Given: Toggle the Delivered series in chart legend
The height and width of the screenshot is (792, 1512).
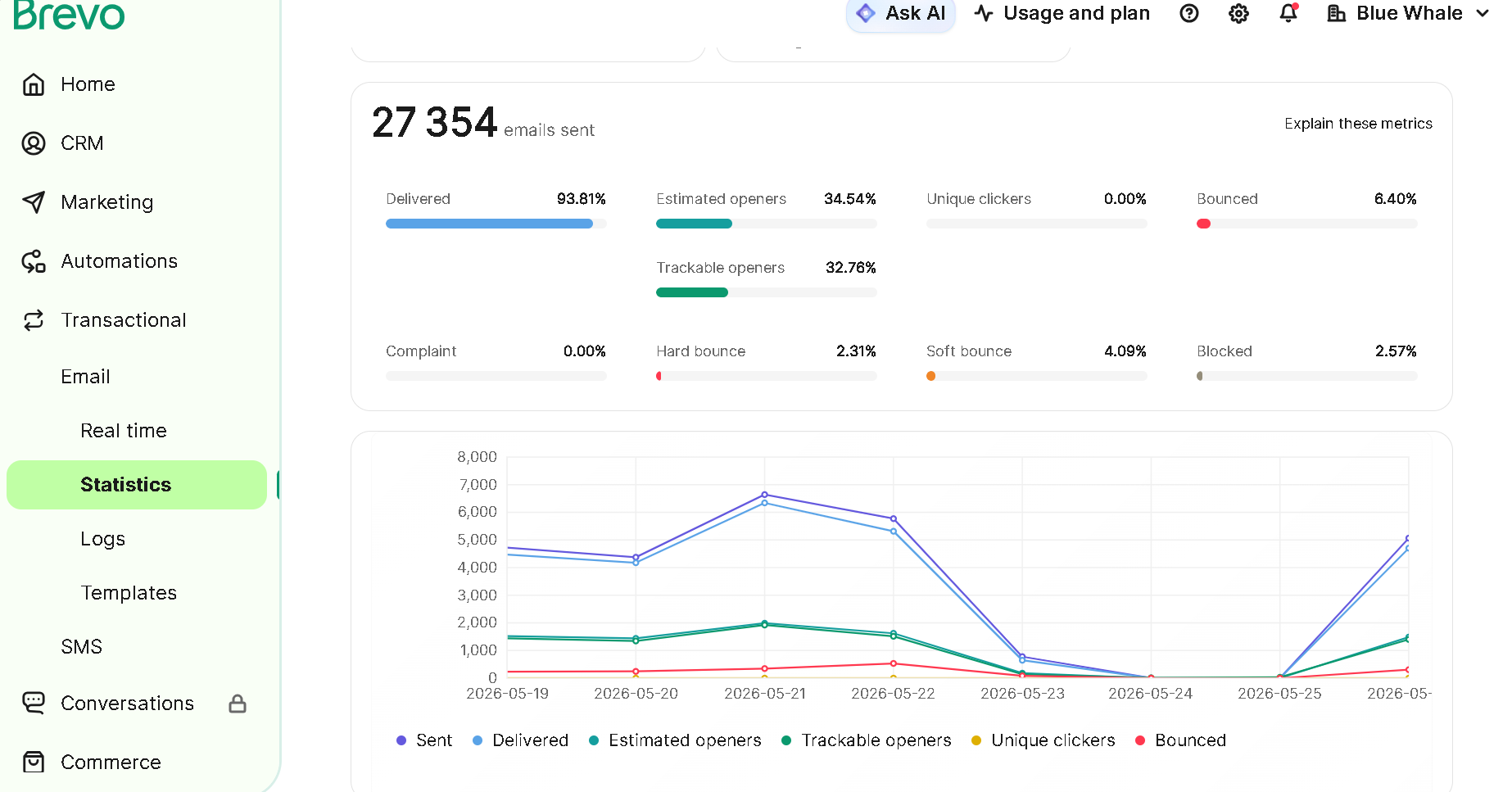Looking at the screenshot, I should (521, 740).
